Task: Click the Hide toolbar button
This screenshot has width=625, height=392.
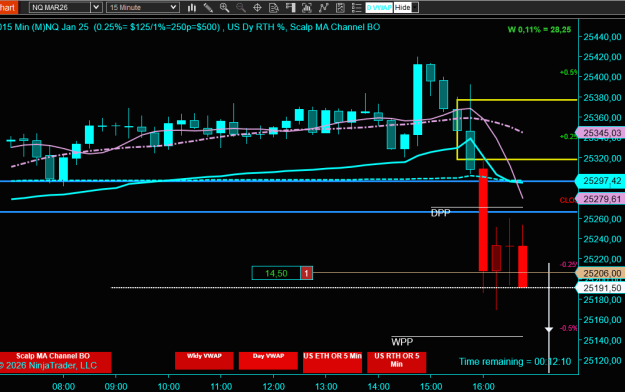Action: pos(403,7)
